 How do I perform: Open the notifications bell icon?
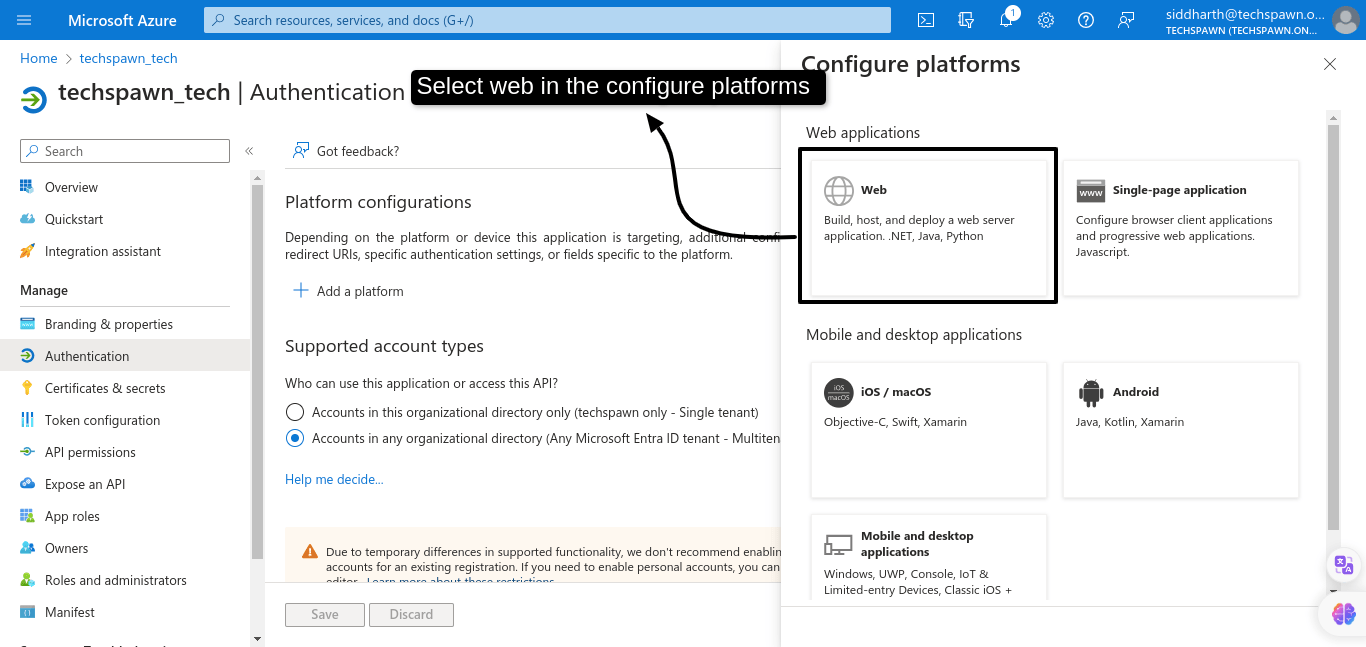[x=1006, y=20]
